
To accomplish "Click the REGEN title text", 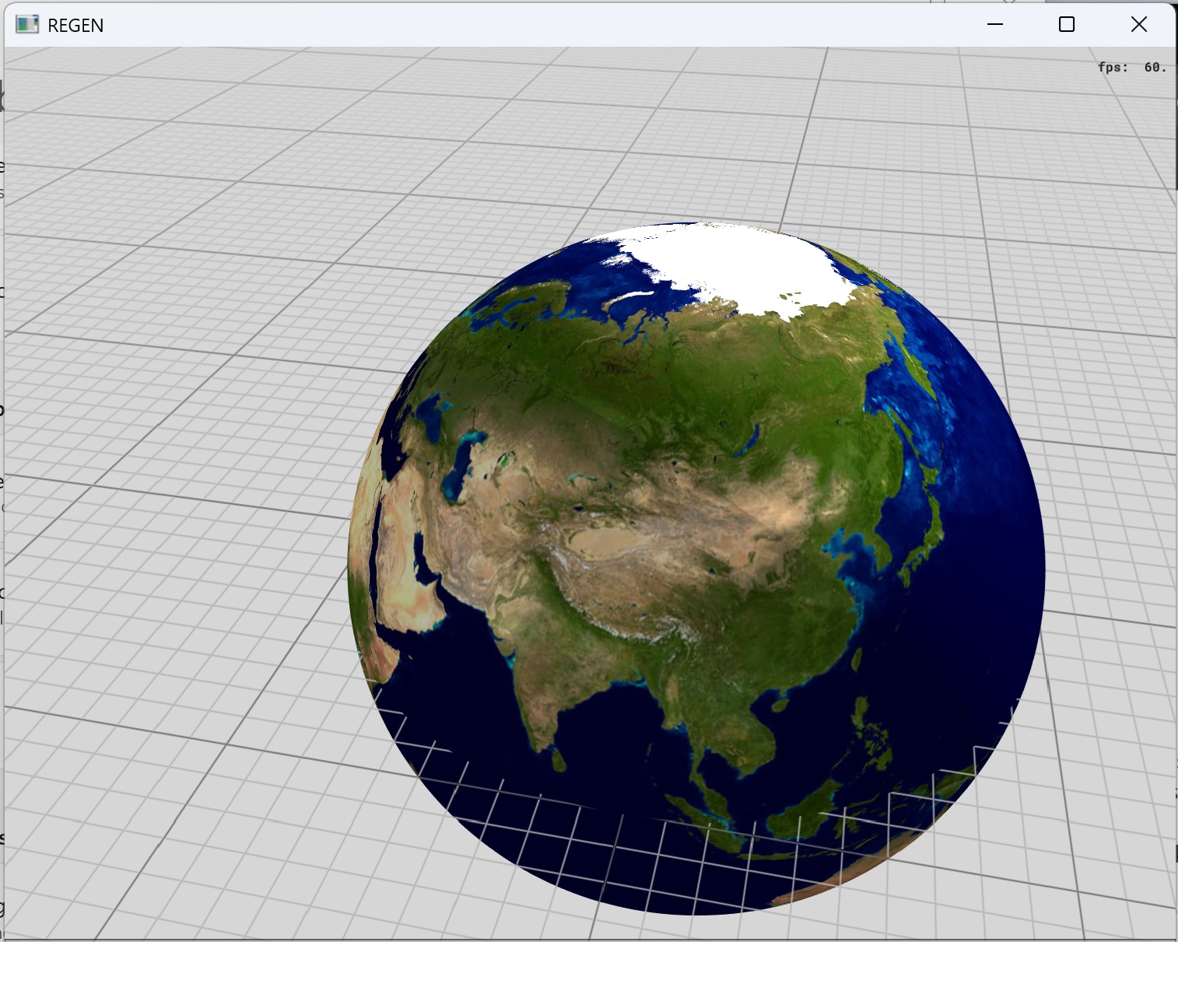I will 75,26.
